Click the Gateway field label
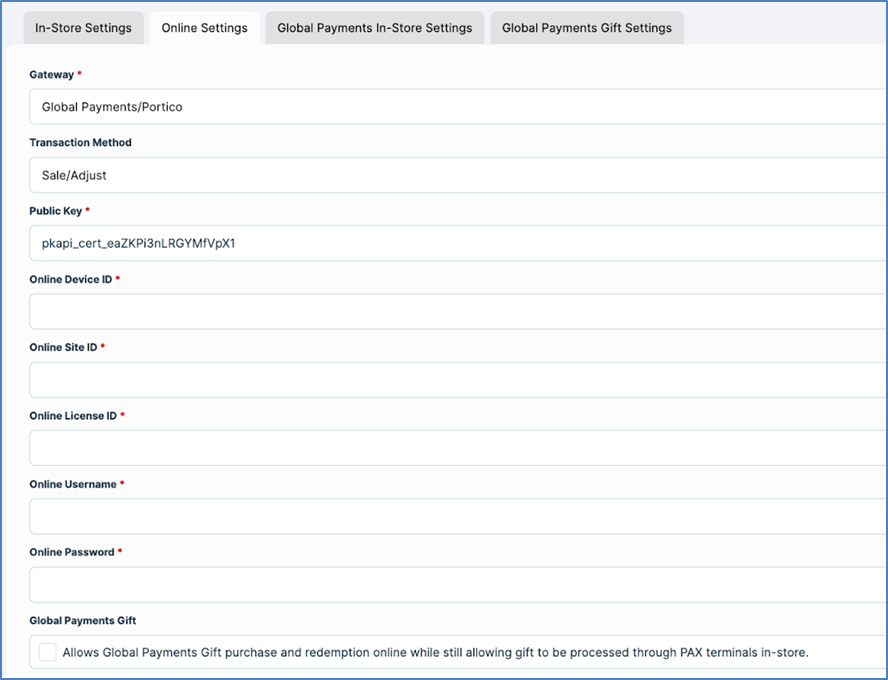The height and width of the screenshot is (680, 888). pos(52,75)
